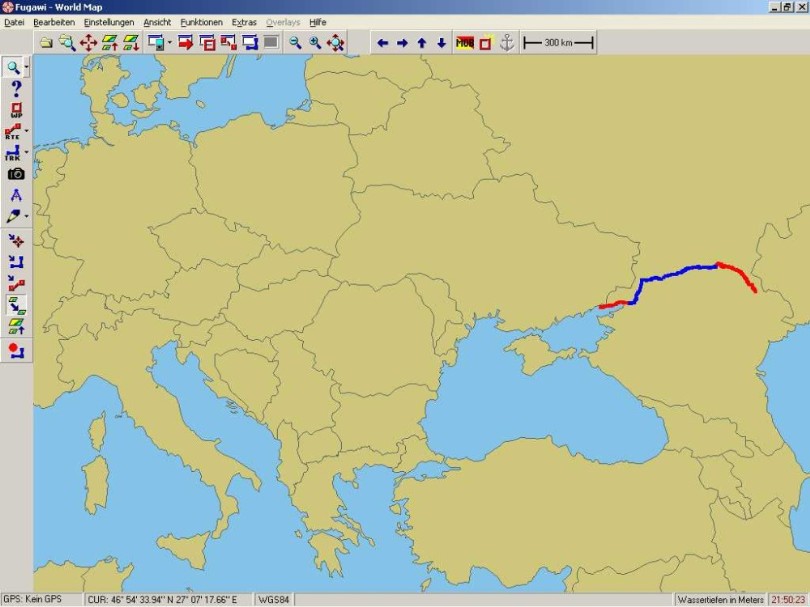The image size is (810, 607).
Task: Pan map up with up arrow
Action: click(421, 42)
